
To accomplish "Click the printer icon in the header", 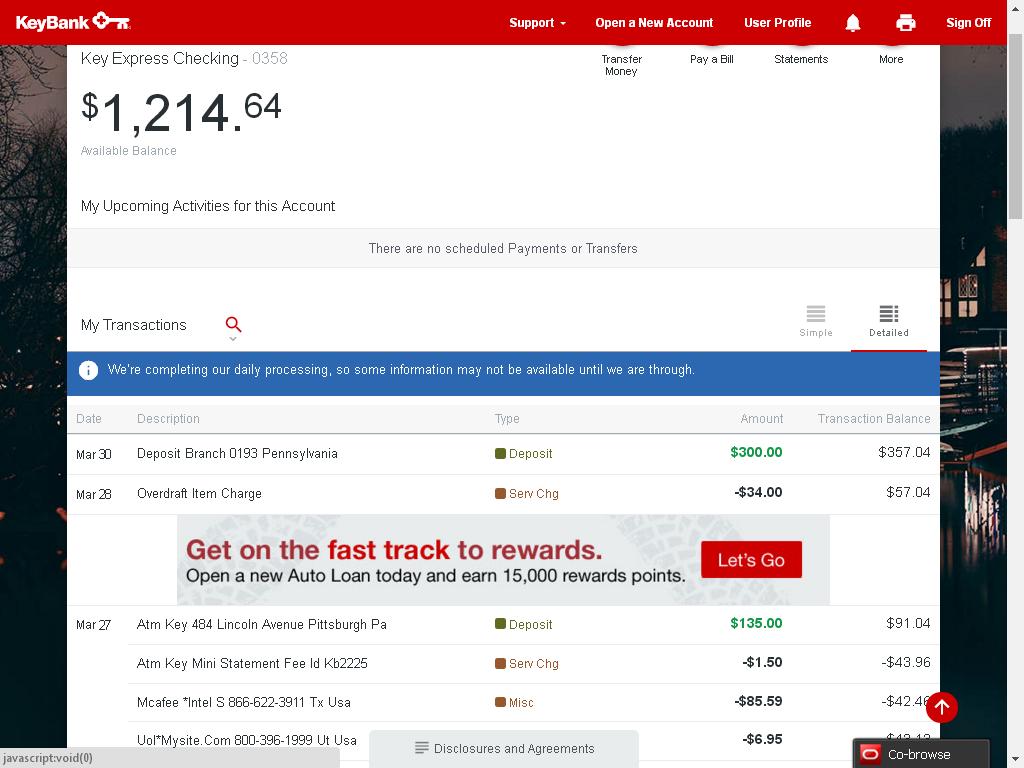I will point(905,23).
